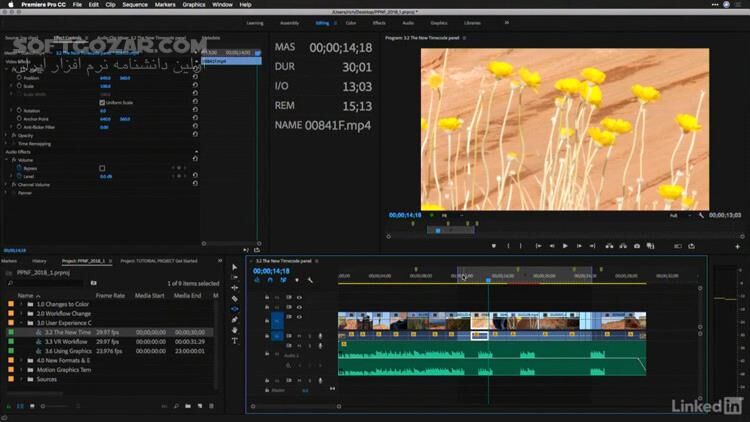Export frame with camera icon
The height and width of the screenshot is (422, 750).
click(637, 246)
